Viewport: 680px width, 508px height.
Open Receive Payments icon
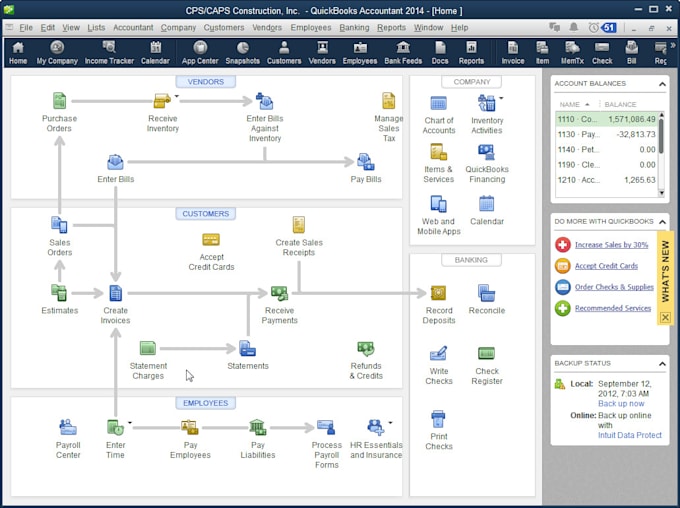click(x=279, y=293)
